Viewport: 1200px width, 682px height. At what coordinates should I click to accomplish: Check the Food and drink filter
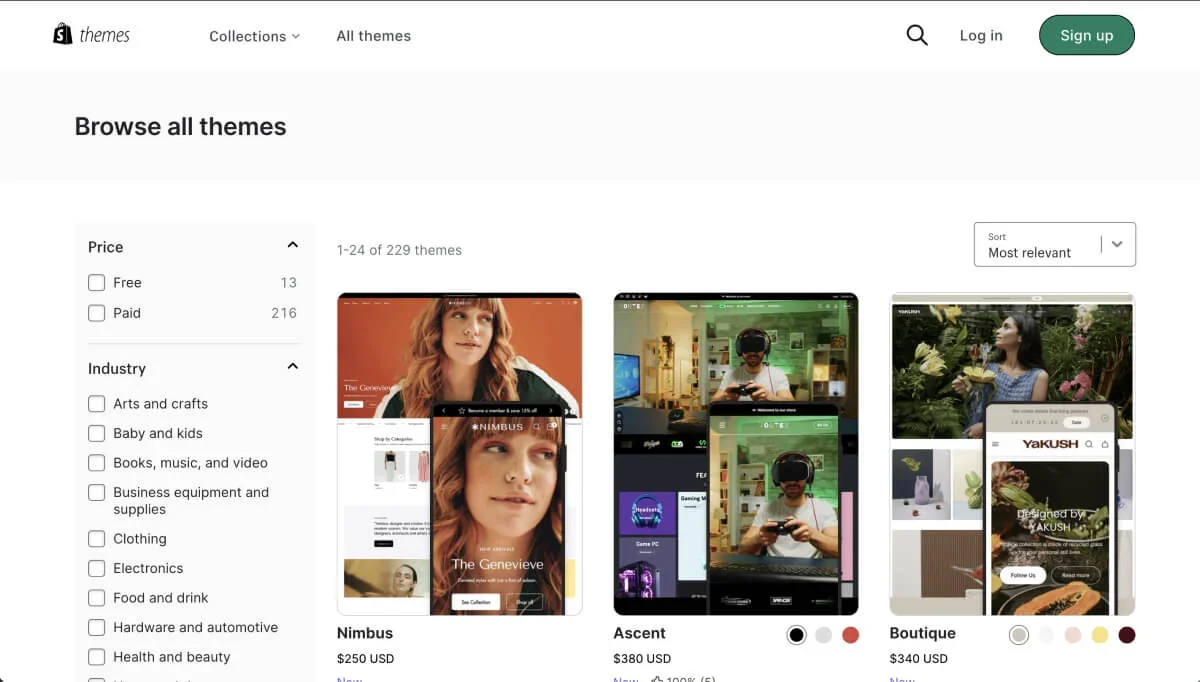pyautogui.click(x=96, y=597)
